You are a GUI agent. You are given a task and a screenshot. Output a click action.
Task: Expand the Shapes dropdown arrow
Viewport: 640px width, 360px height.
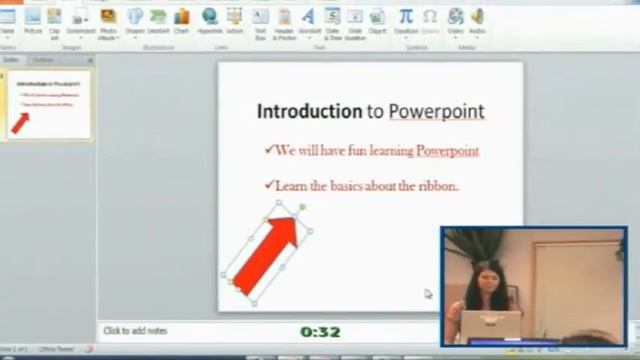pos(135,38)
